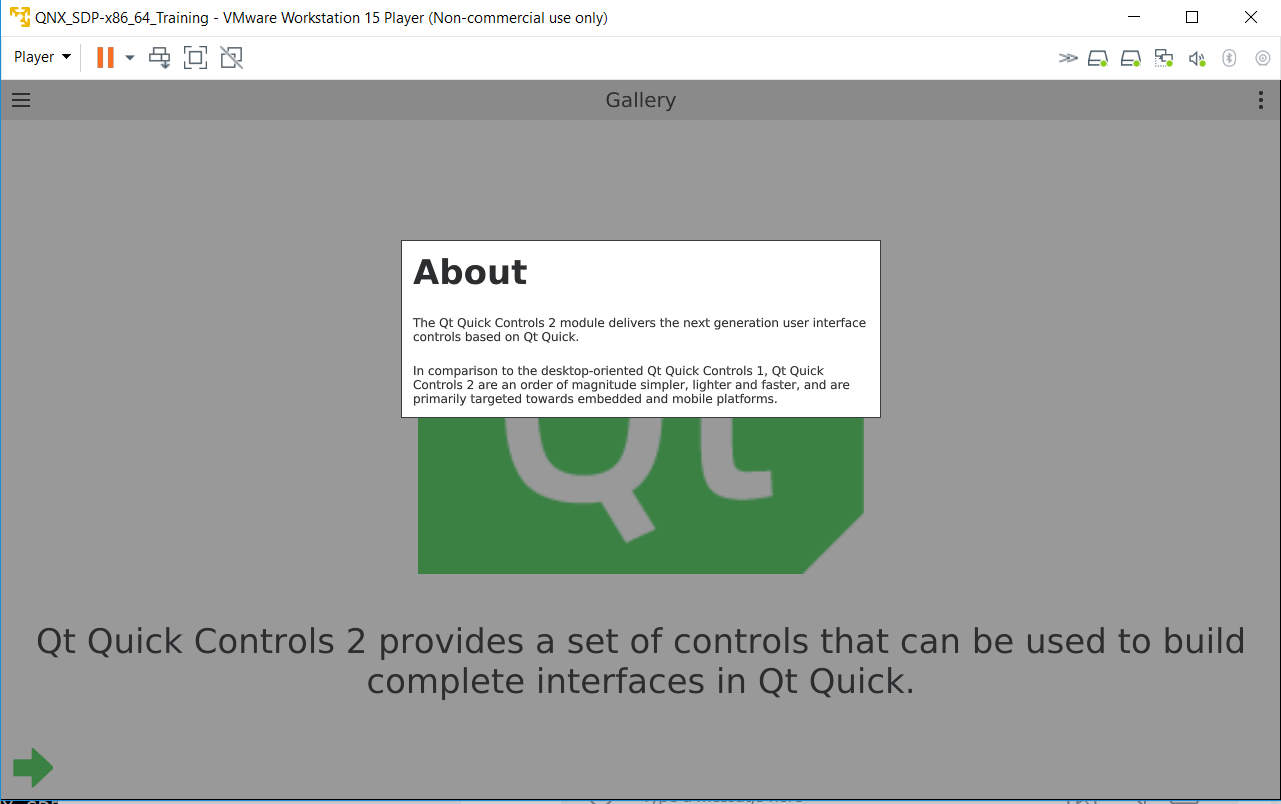Viewport: 1281px width, 804px height.
Task: Expand the double-chevron device toolbar toggle
Action: [1068, 58]
